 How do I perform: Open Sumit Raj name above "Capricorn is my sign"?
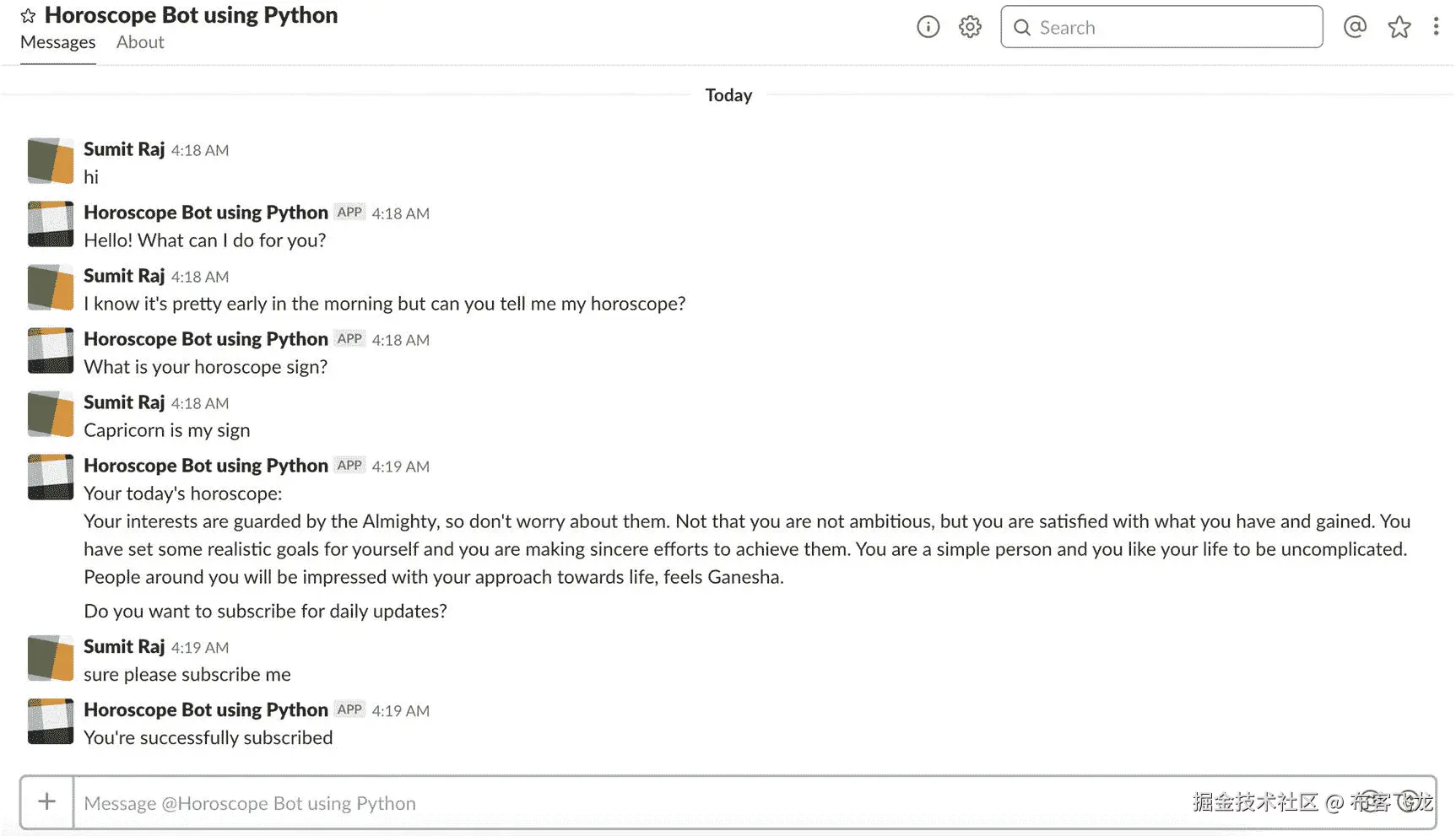point(124,402)
